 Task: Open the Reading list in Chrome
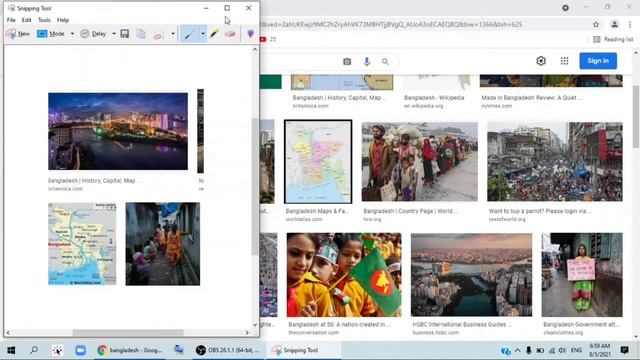click(x=613, y=39)
